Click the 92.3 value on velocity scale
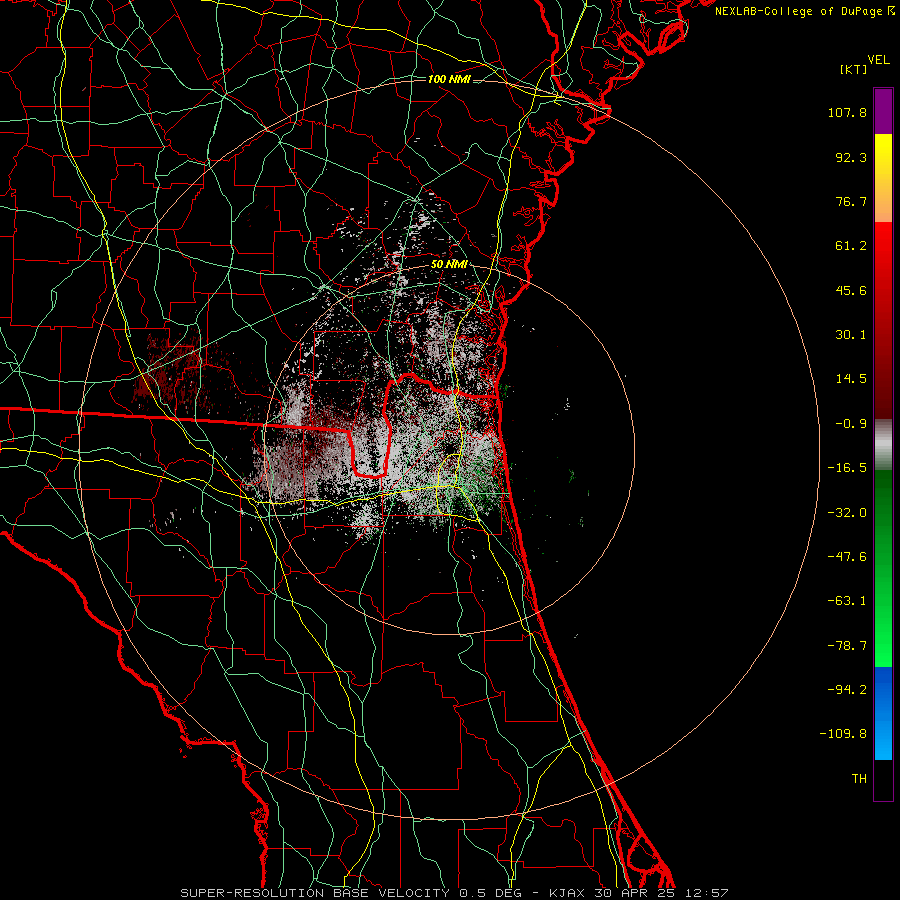This screenshot has height=900, width=900. [x=851, y=157]
